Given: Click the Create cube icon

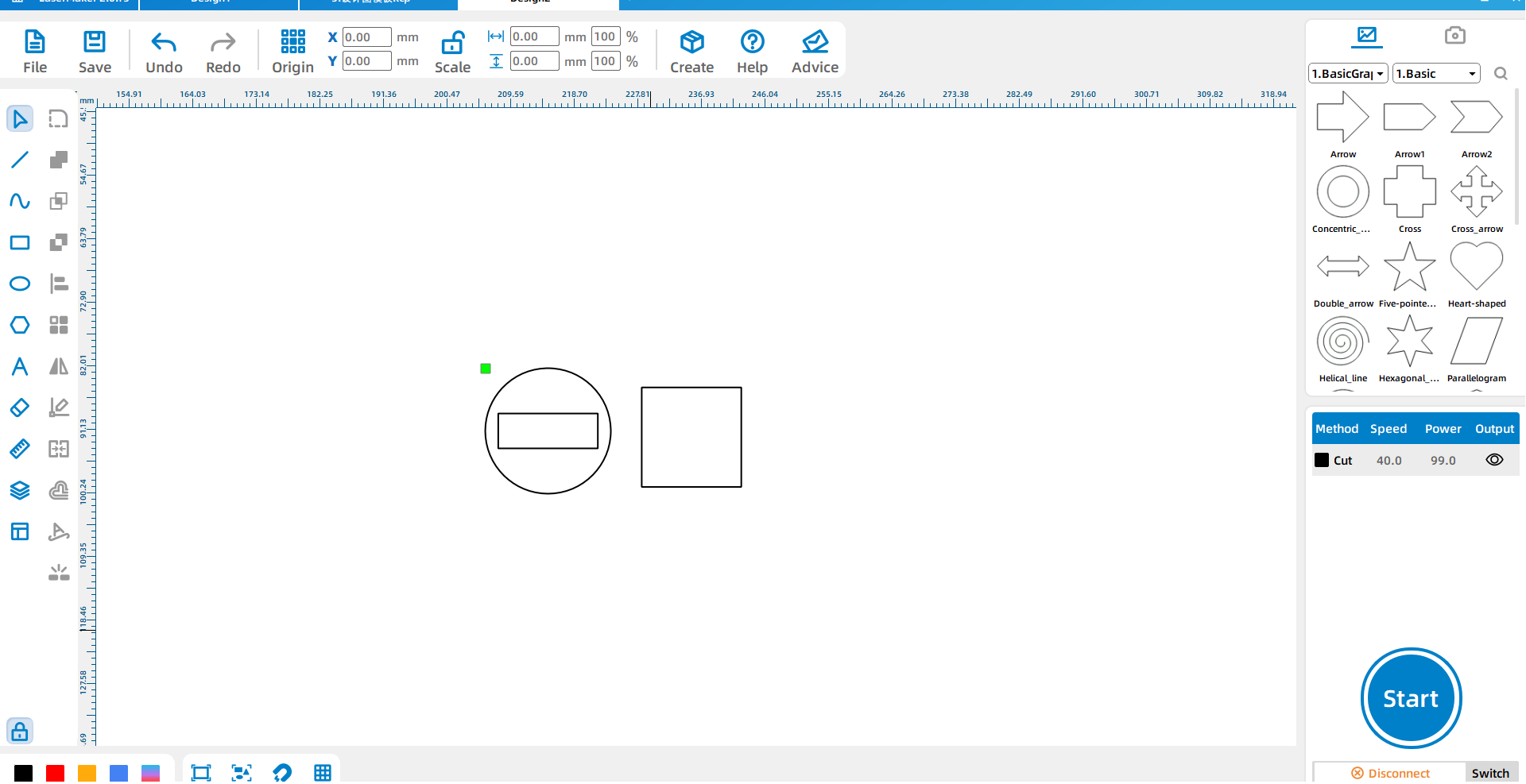Looking at the screenshot, I should [691, 41].
